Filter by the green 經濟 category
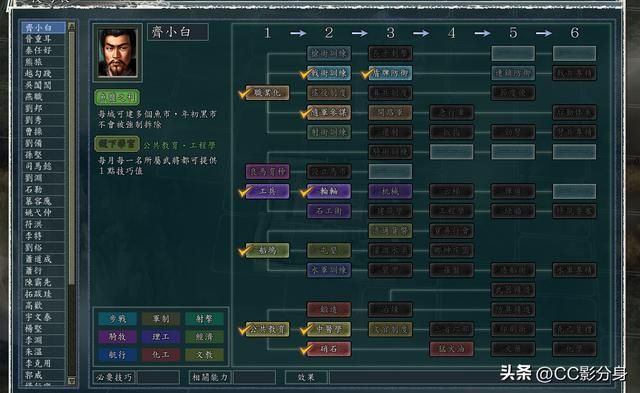This screenshot has height=393, width=640. click(204, 337)
